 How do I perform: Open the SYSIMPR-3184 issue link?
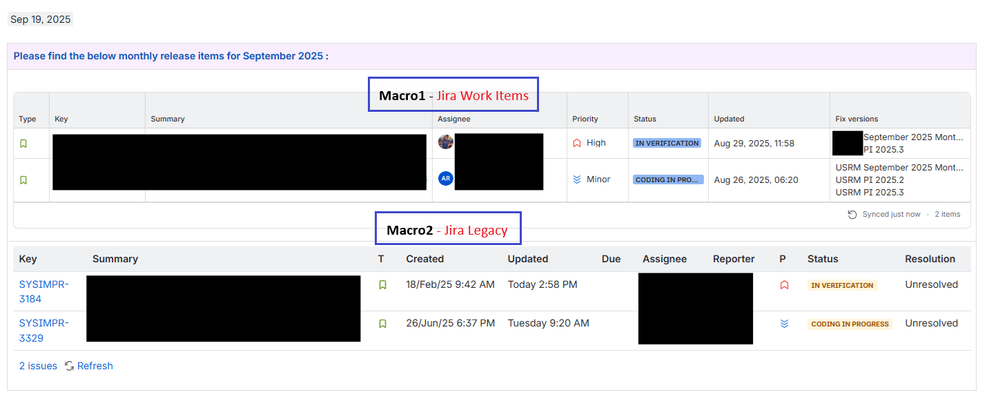pos(43,291)
